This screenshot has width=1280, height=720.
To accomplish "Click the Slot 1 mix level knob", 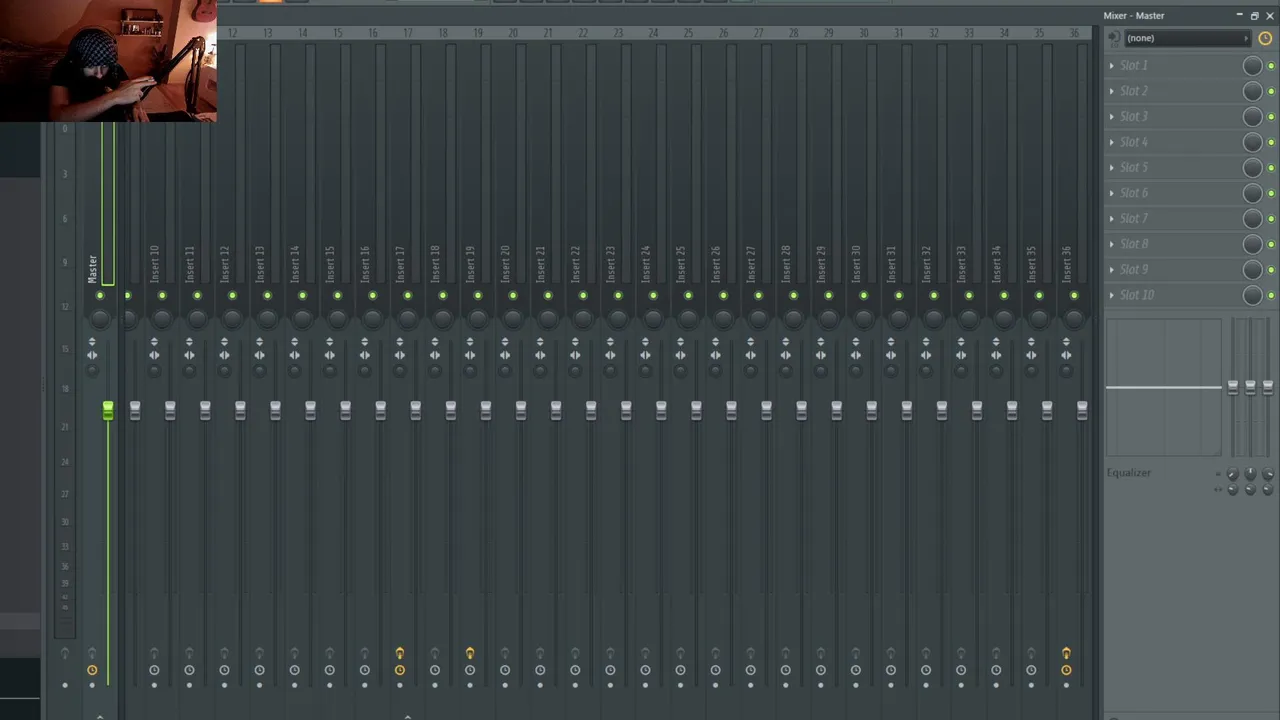I will coord(1252,65).
